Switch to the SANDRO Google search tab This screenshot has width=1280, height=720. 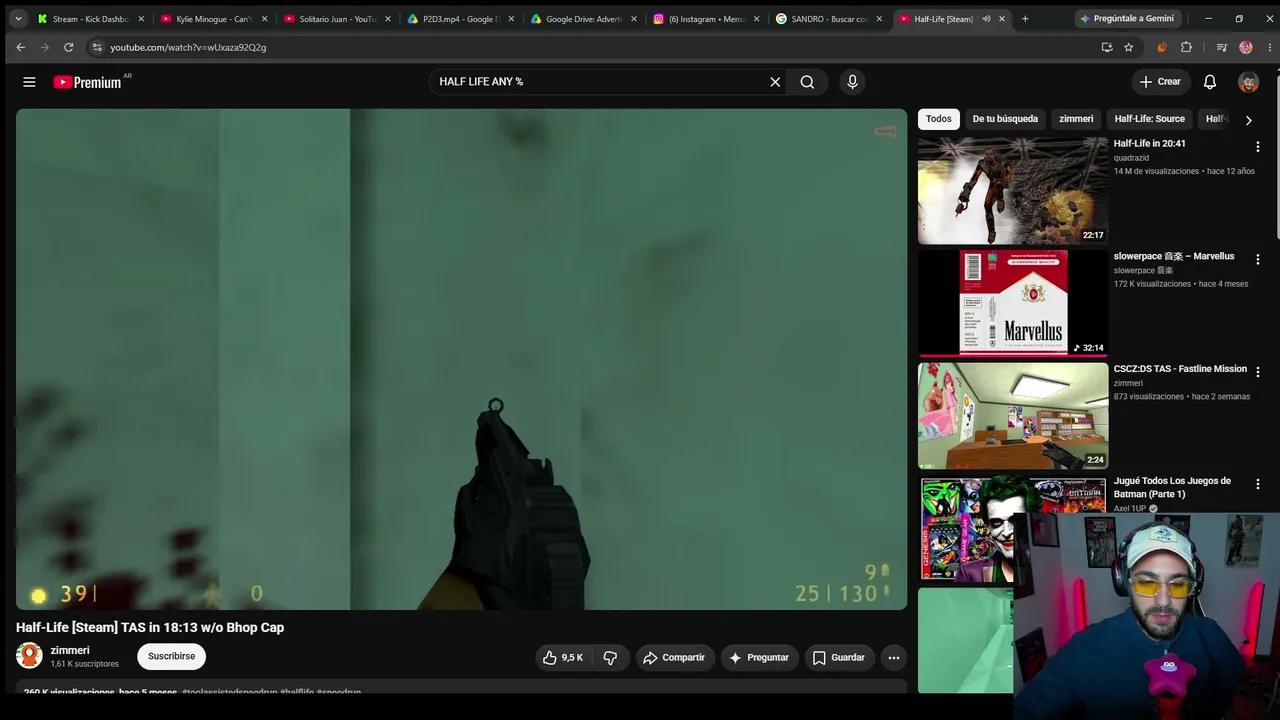830,19
